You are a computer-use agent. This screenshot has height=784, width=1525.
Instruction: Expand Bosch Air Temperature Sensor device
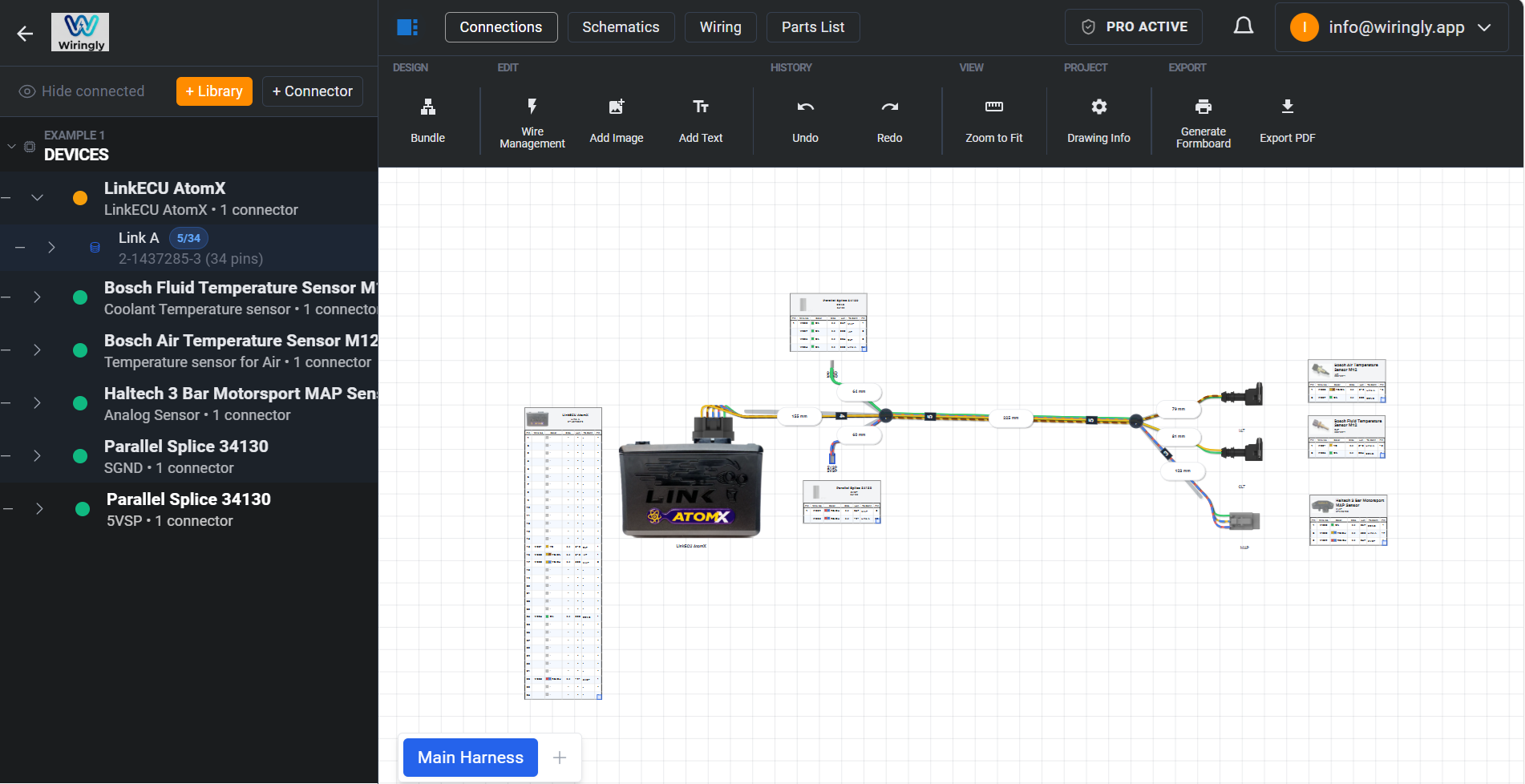click(37, 350)
